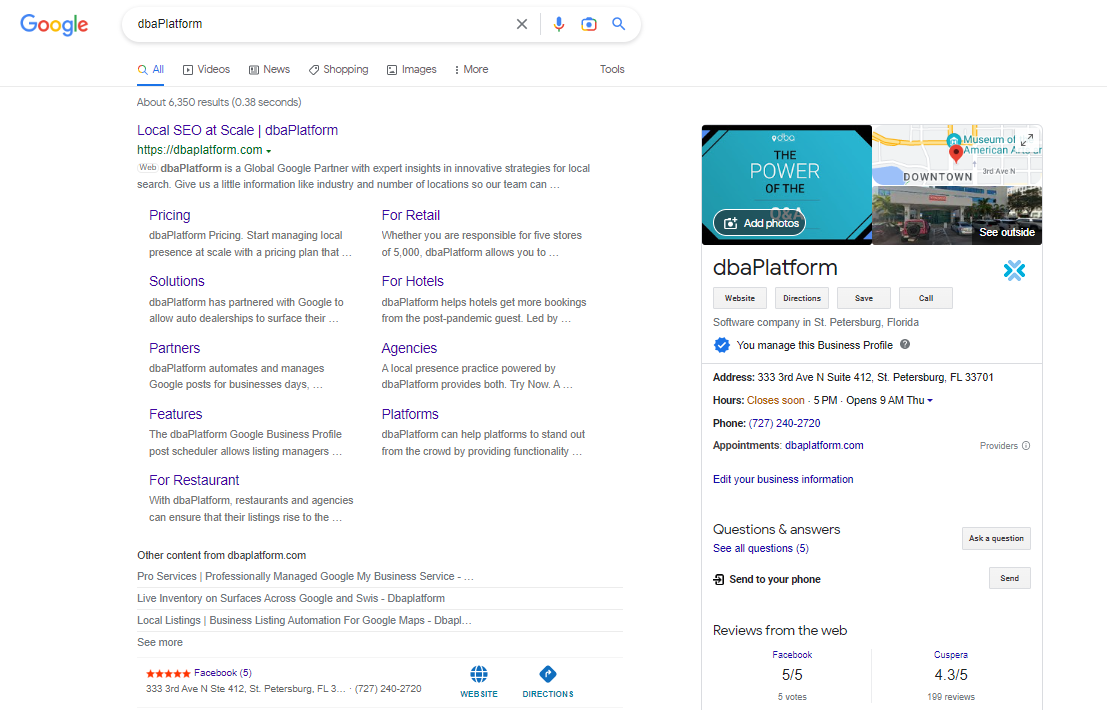Click into the dbaPlatform search field
Viewport: 1107px width, 710px height.
[x=321, y=24]
